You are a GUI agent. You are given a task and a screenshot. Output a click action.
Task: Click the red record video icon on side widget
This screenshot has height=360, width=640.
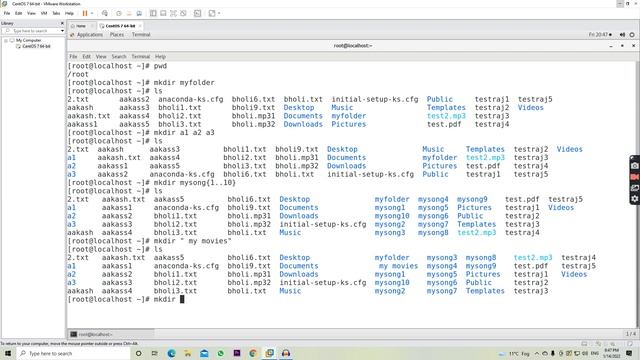coord(635,177)
